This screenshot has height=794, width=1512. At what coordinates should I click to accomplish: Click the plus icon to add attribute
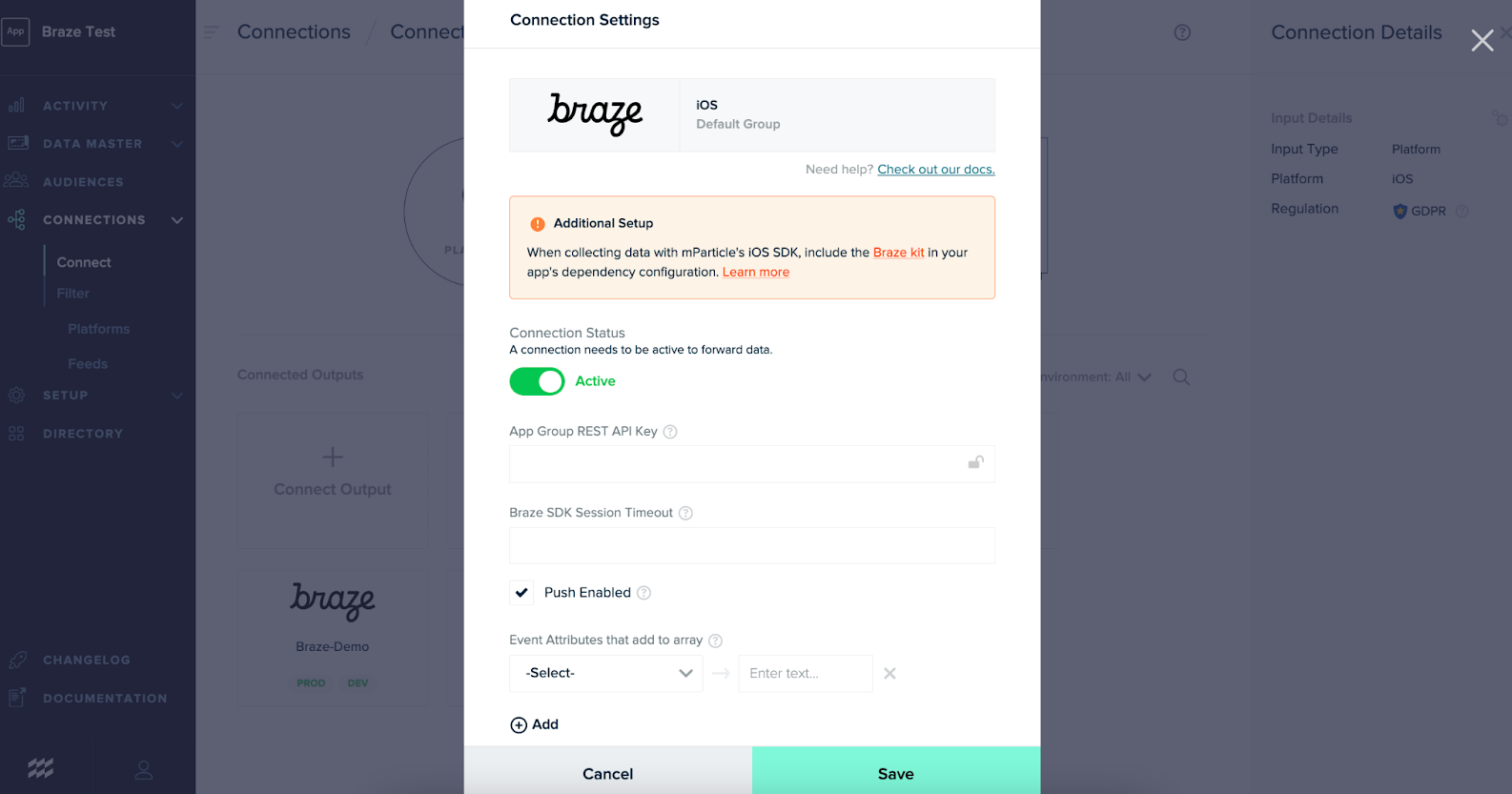(x=519, y=725)
